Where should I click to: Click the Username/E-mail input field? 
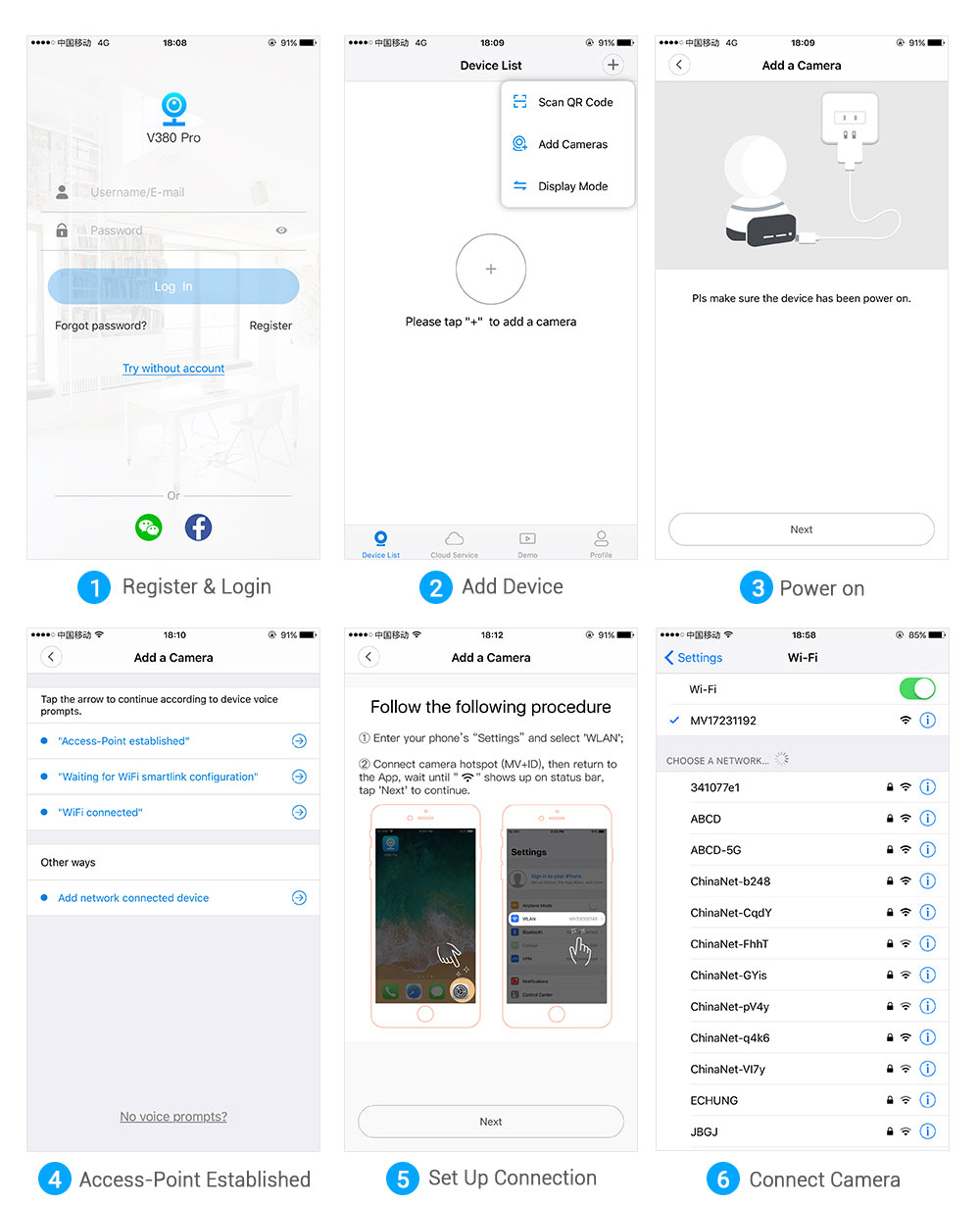pyautogui.click(x=191, y=192)
